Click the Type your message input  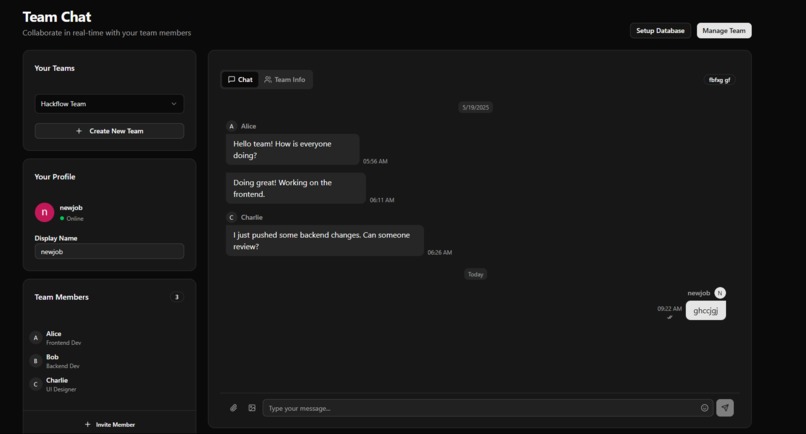pos(487,408)
